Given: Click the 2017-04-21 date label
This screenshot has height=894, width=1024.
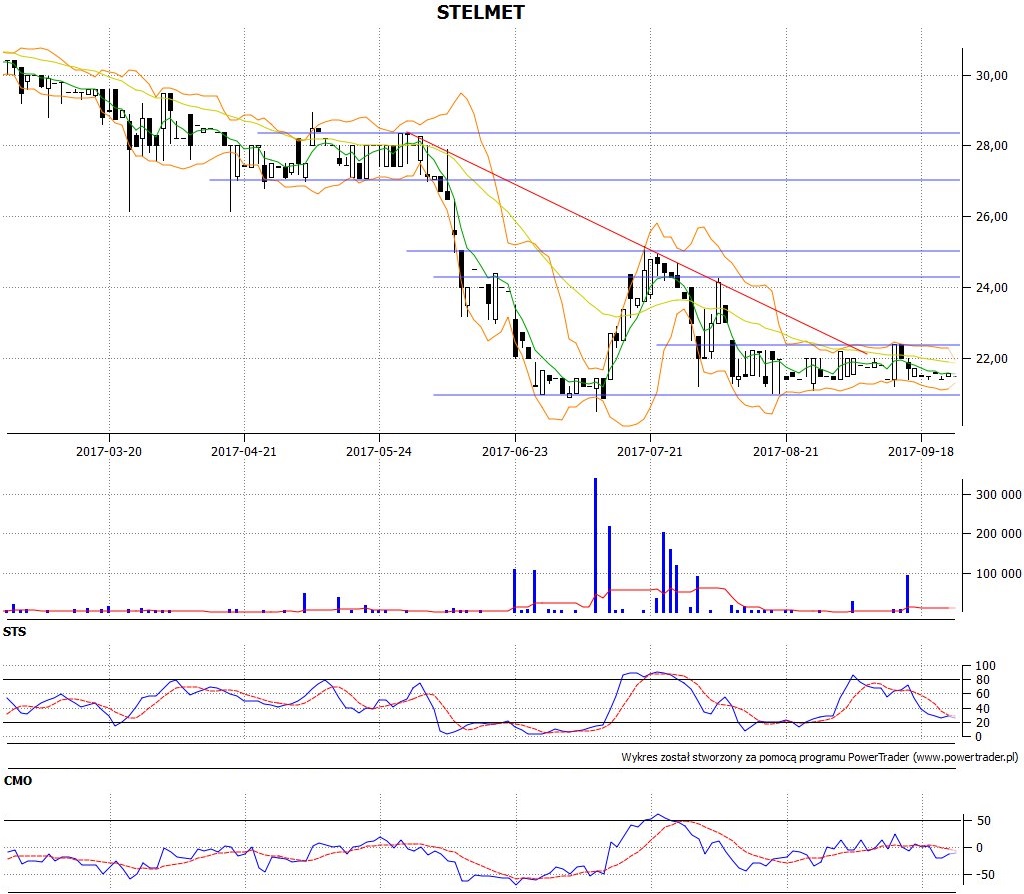Looking at the screenshot, I should pyautogui.click(x=244, y=451).
